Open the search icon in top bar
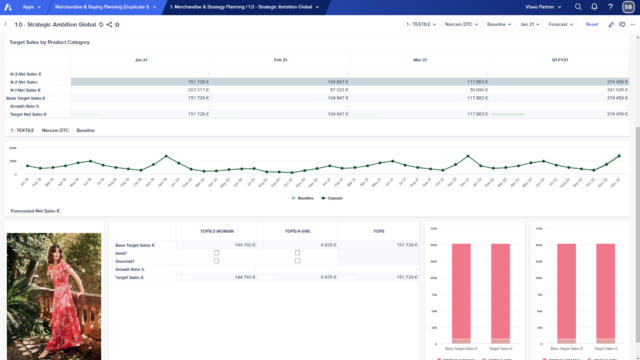640x360 pixels. pos(578,7)
